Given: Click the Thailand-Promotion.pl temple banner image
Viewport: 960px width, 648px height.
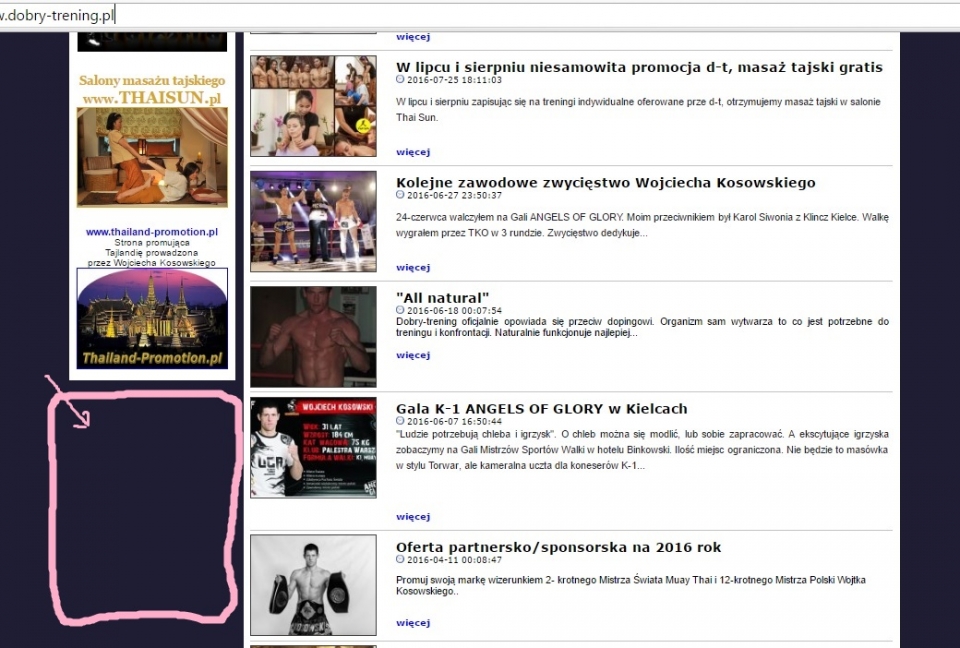Looking at the screenshot, I should pos(152,318).
